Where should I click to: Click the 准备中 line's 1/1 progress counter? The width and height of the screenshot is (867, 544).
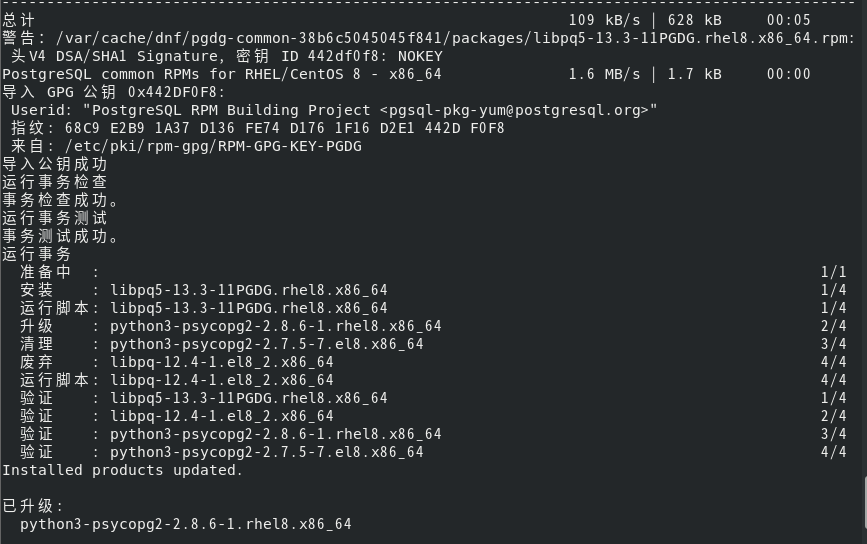[833, 272]
